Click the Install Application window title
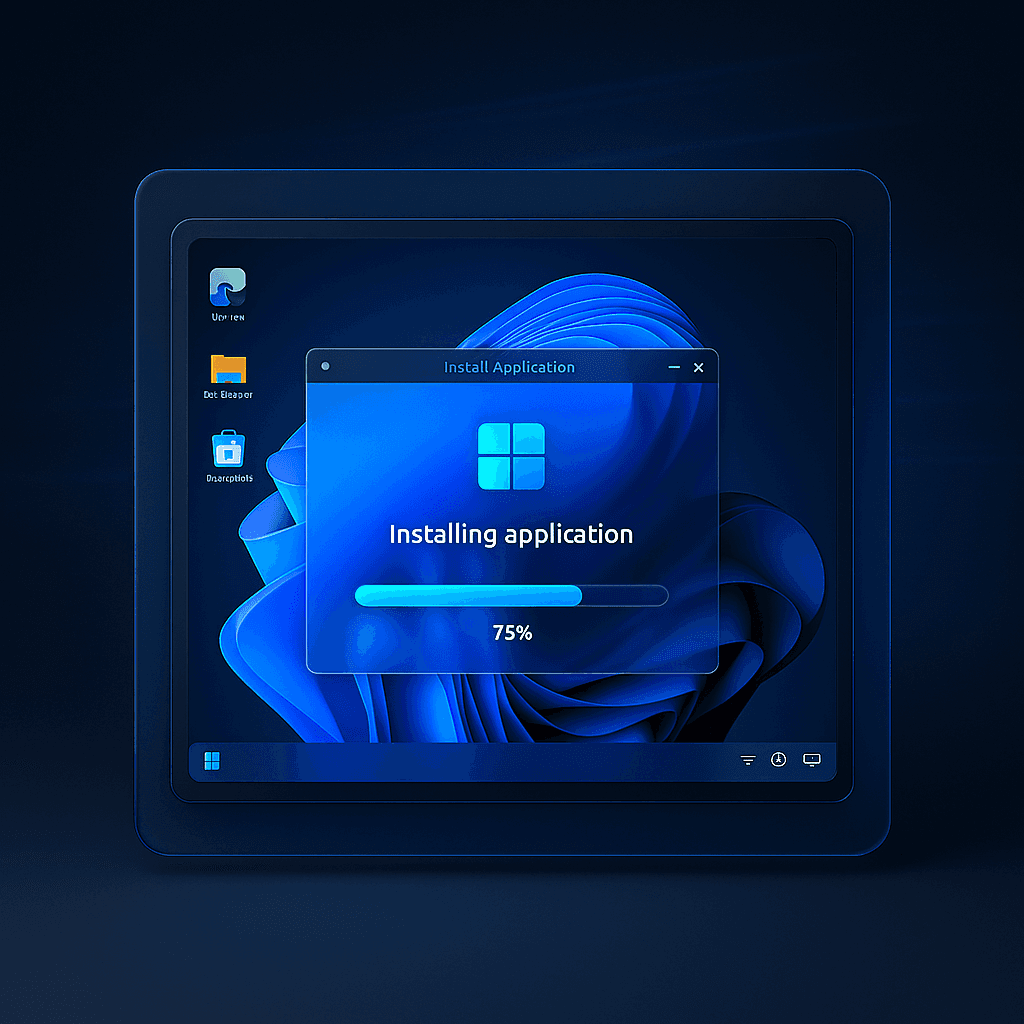The height and width of the screenshot is (1024, 1024). [509, 367]
